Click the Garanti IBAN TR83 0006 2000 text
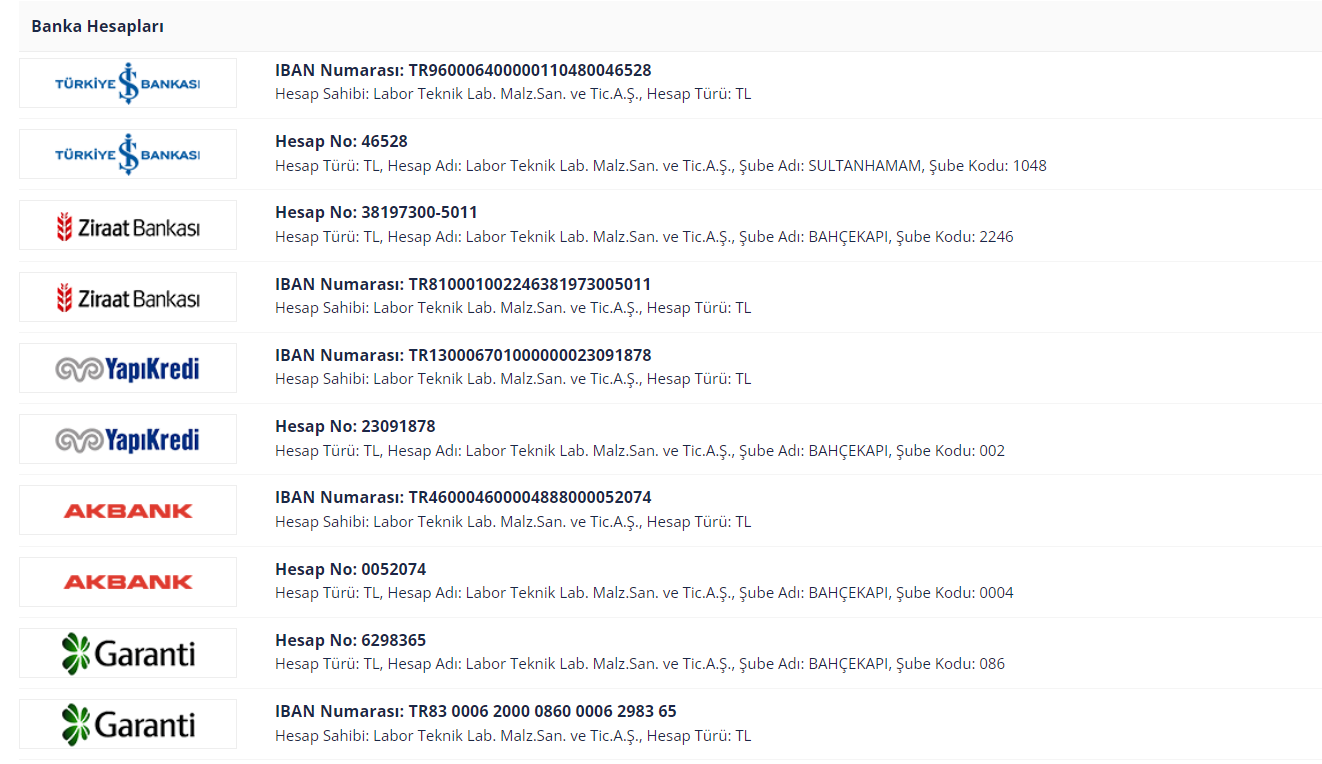 coord(542,711)
